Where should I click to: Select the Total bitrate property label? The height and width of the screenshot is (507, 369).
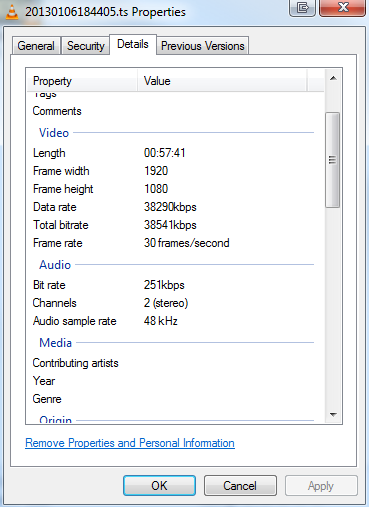tap(61, 225)
